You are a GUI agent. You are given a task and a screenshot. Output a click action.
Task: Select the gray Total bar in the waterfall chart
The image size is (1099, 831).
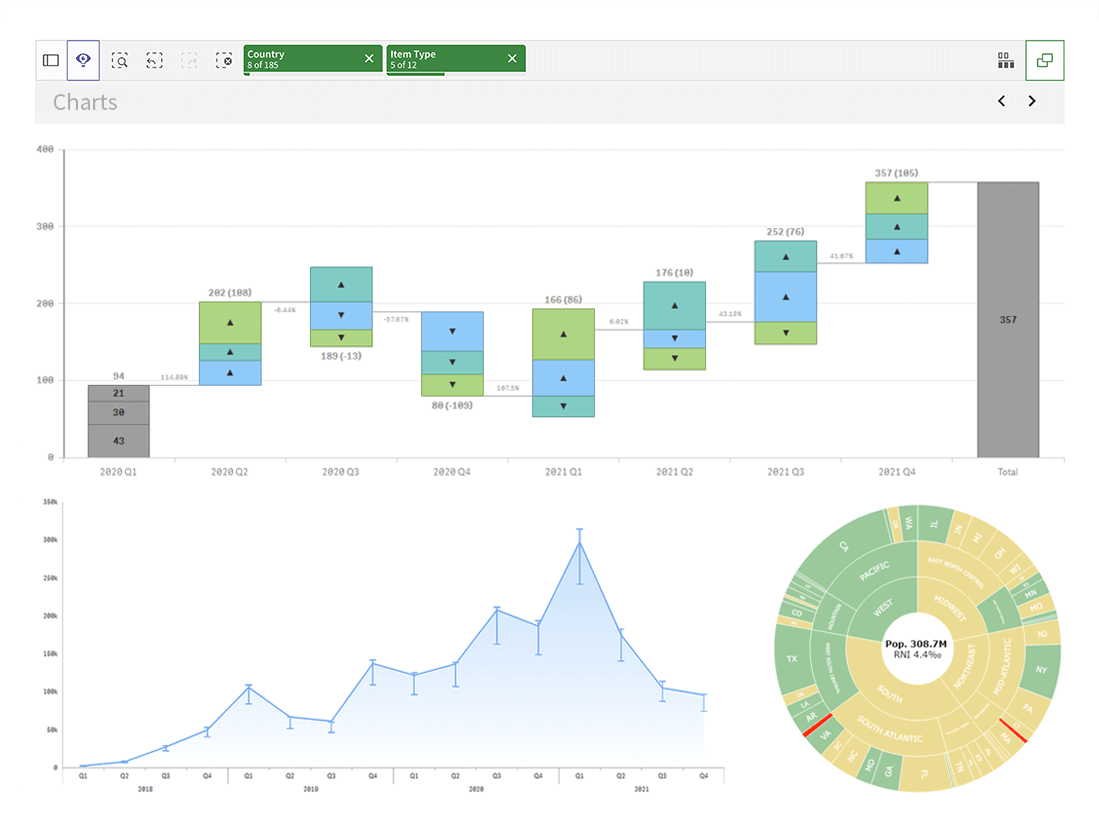tap(1008, 320)
